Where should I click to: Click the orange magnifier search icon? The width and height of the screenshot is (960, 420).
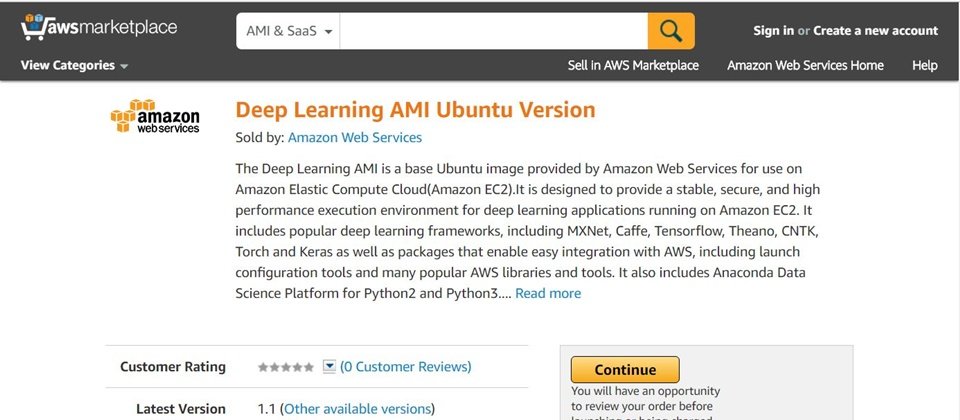(671, 31)
